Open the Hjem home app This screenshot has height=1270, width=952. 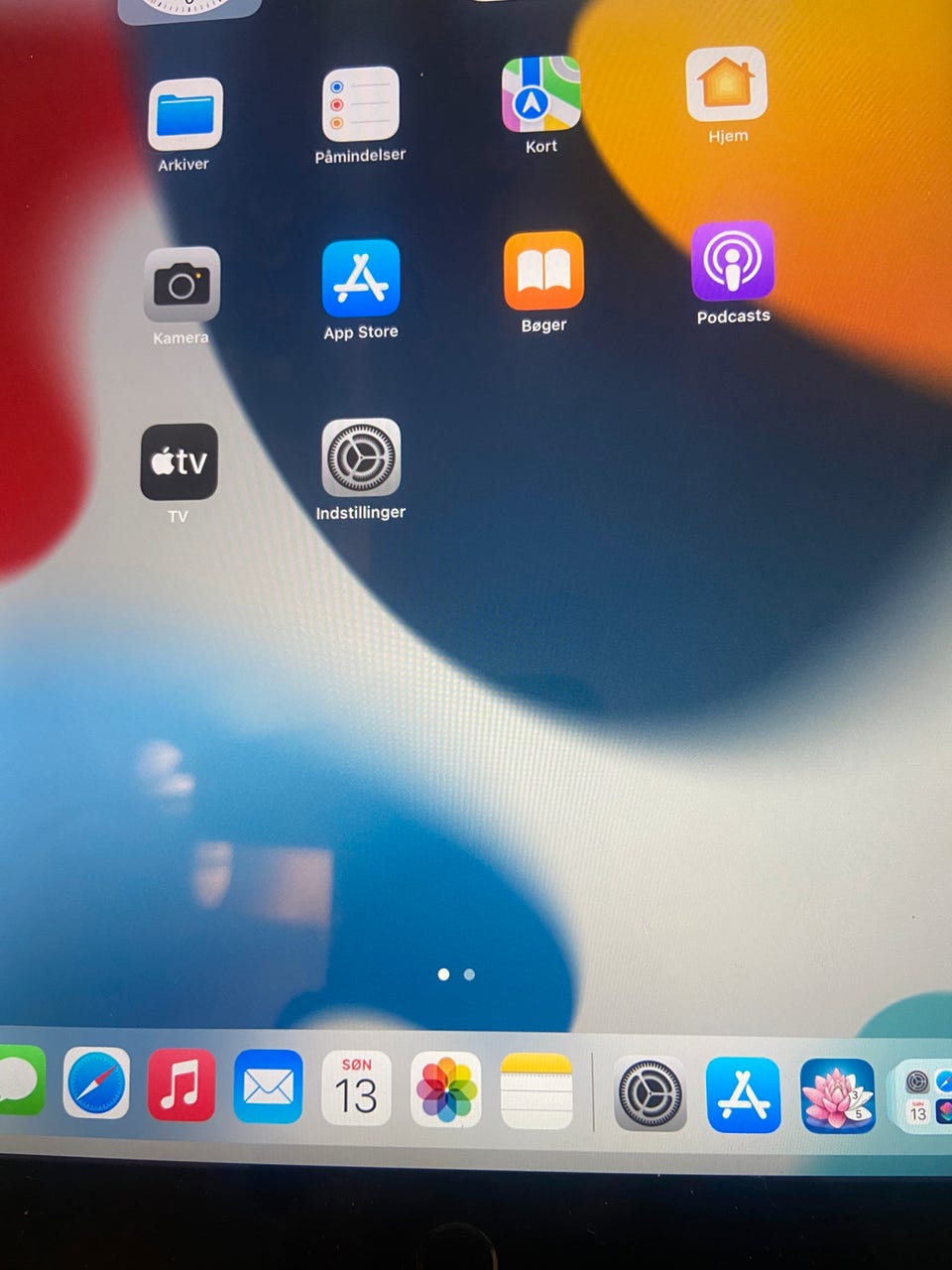click(x=727, y=84)
